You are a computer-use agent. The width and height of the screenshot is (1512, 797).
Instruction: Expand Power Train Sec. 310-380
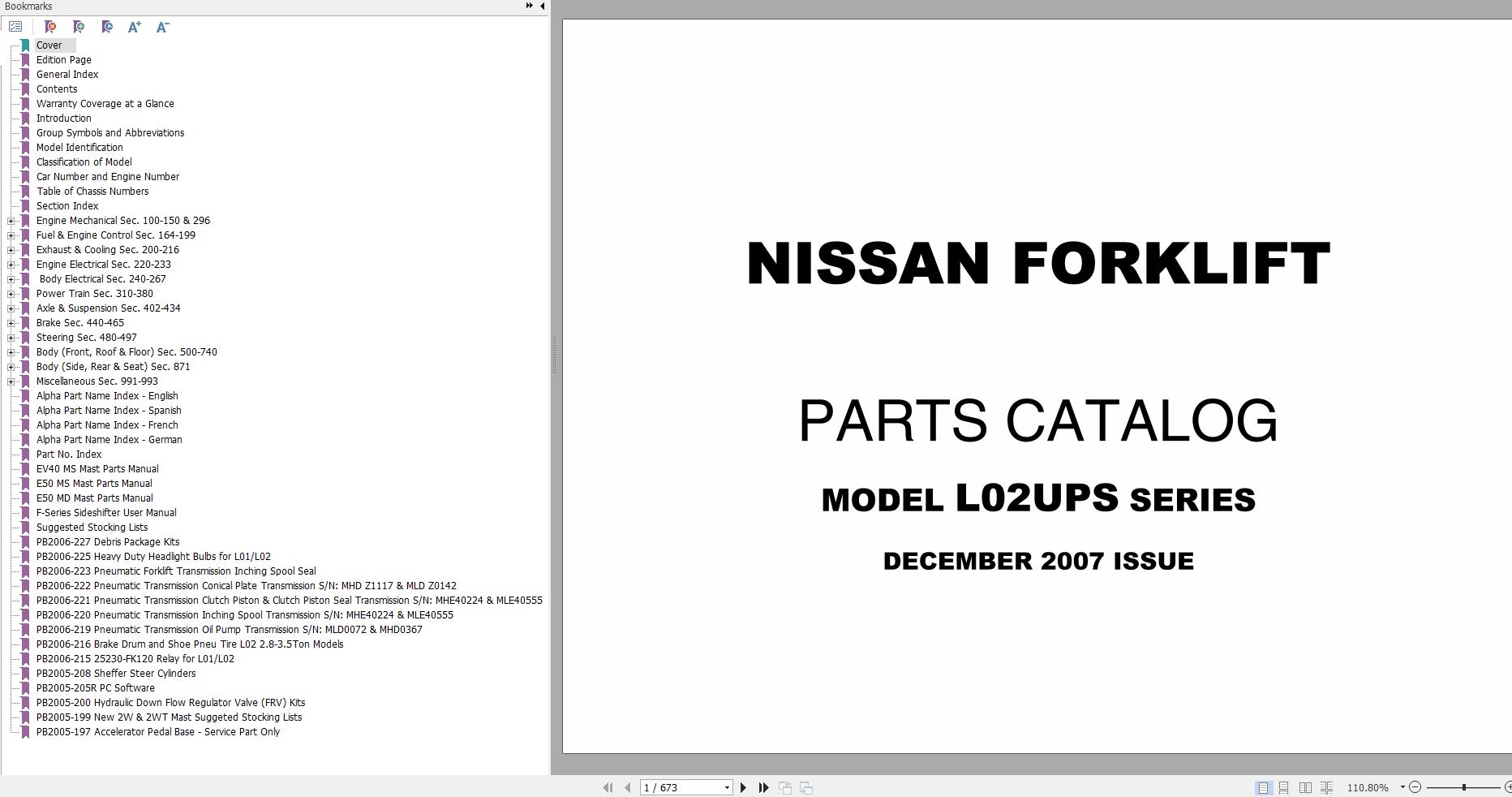pos(11,294)
